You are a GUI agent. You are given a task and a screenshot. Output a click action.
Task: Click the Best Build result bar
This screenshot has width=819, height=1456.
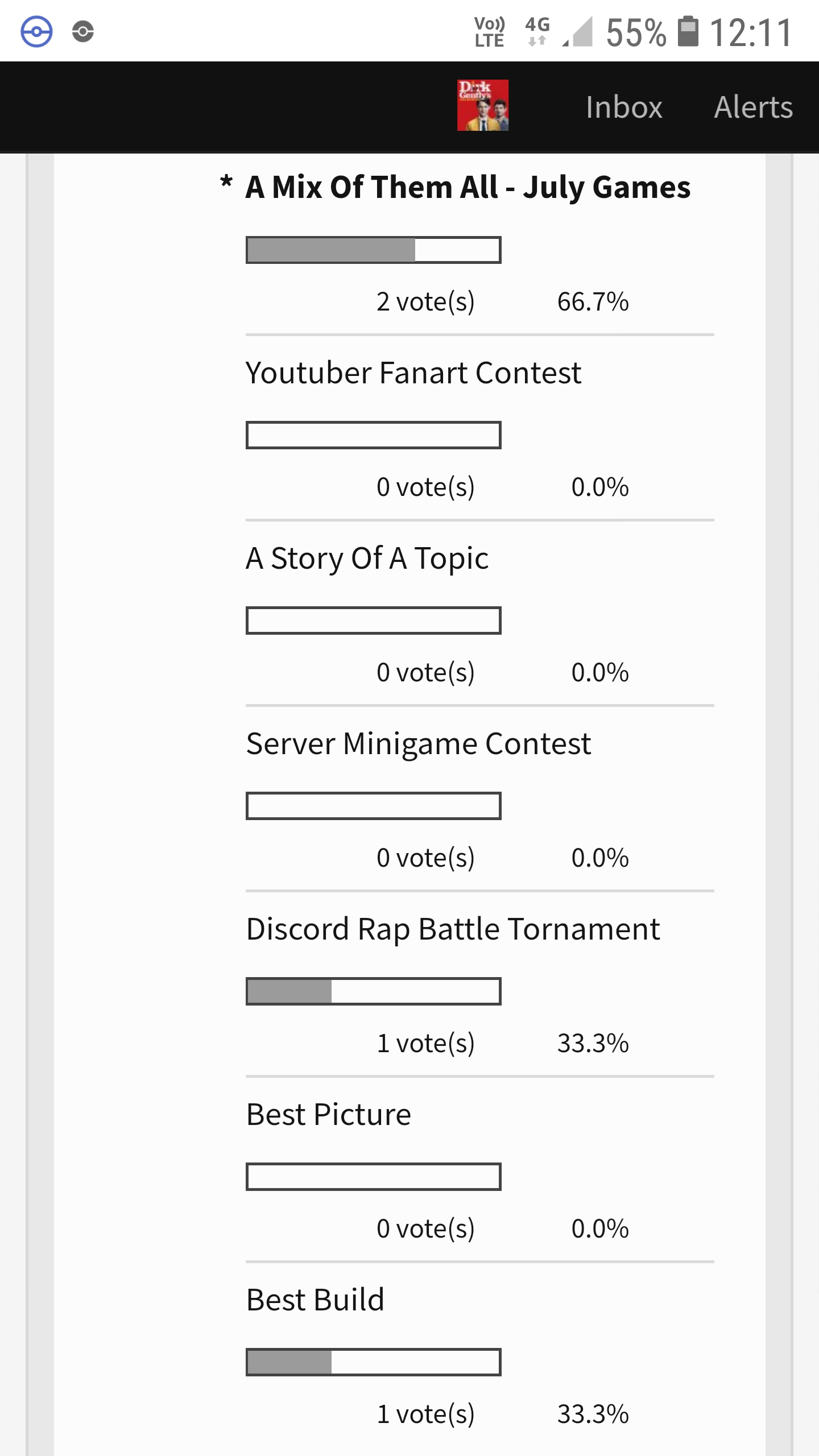(373, 1362)
